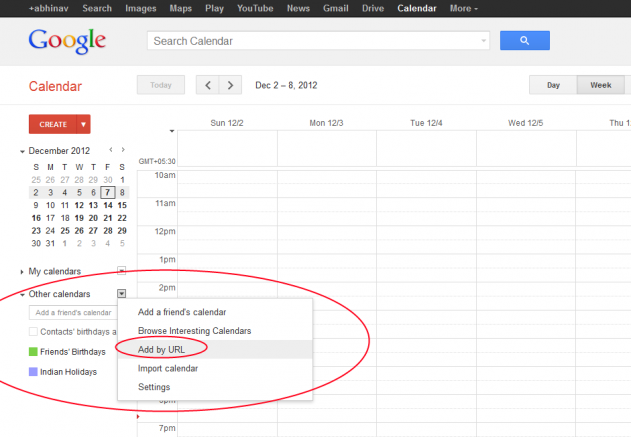This screenshot has height=437, width=631.
Task: Collapse the December 2012 mini calendar
Action: tap(22, 151)
